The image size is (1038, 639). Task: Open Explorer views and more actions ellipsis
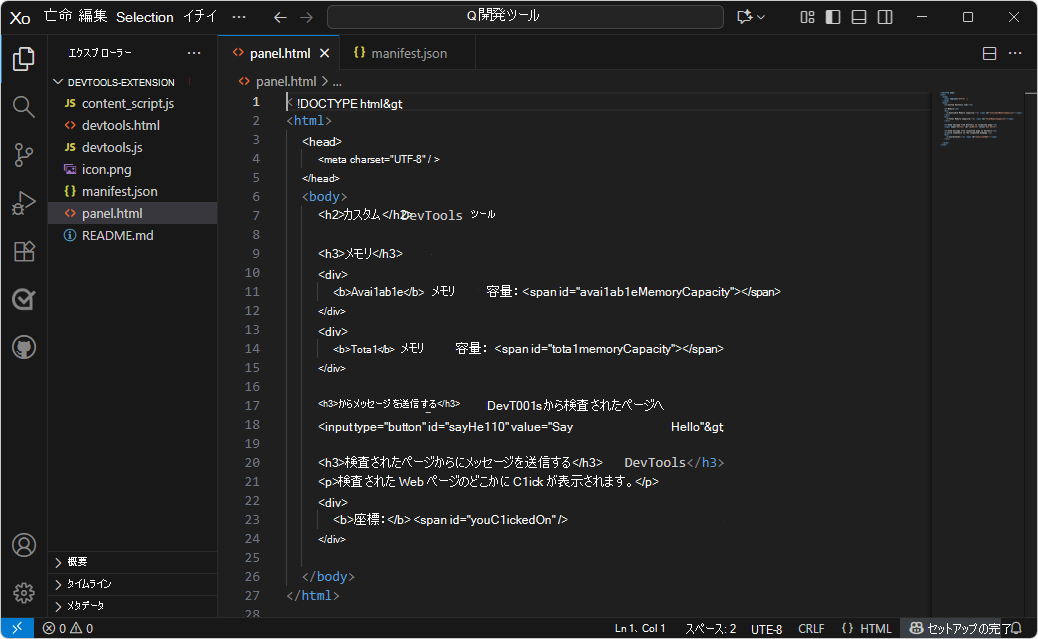(194, 53)
